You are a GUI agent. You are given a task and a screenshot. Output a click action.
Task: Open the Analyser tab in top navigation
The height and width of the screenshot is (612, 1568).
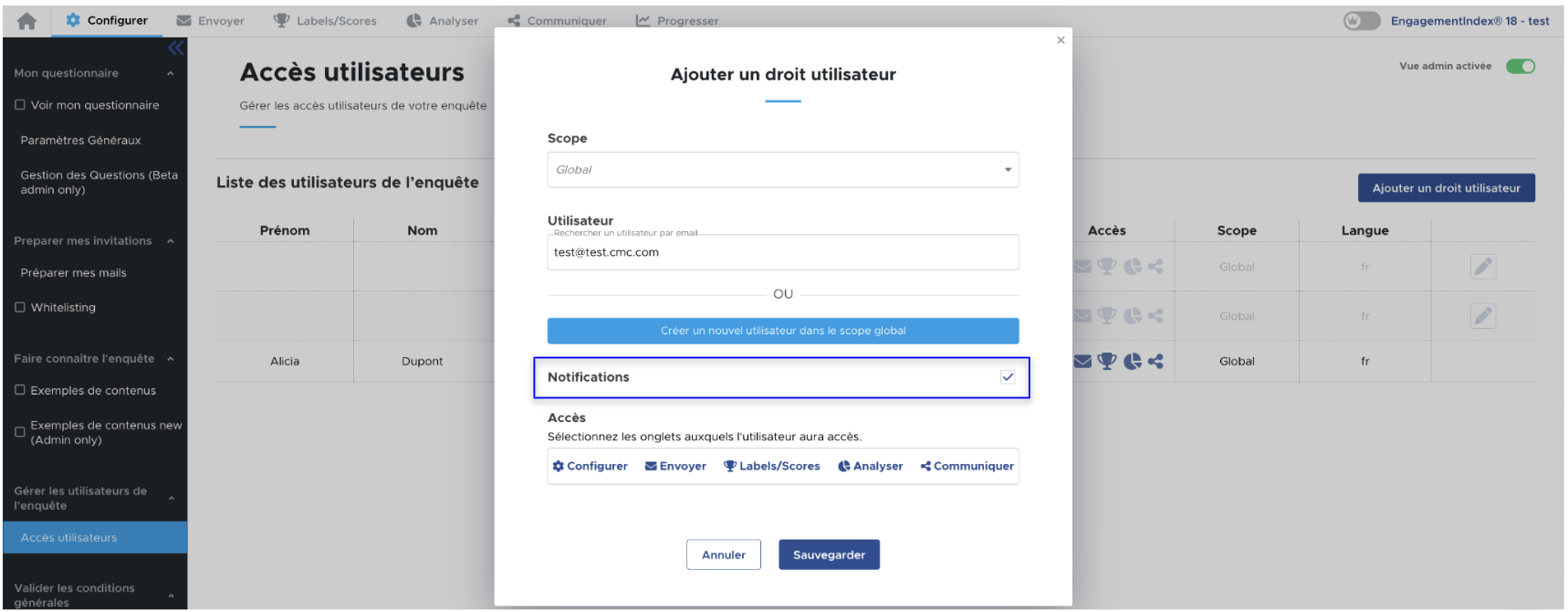tap(443, 21)
